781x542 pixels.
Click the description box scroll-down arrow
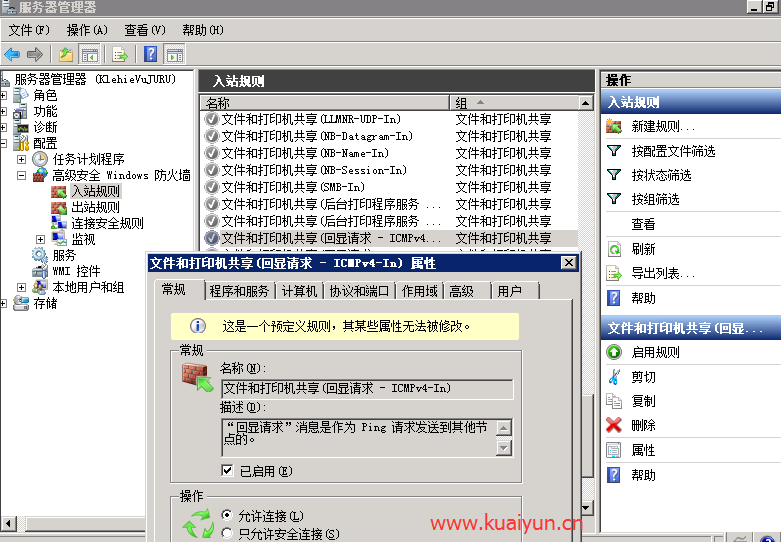coord(503,448)
